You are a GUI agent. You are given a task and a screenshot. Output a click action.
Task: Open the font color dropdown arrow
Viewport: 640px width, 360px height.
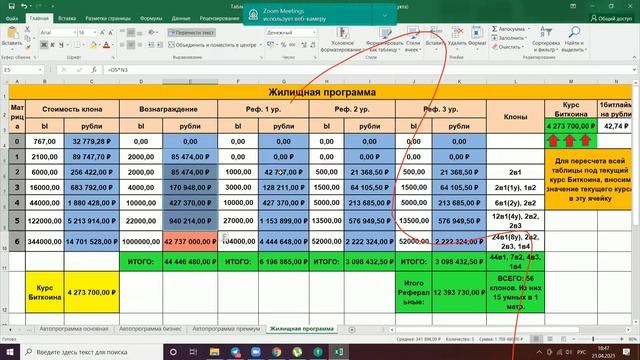click(x=112, y=45)
